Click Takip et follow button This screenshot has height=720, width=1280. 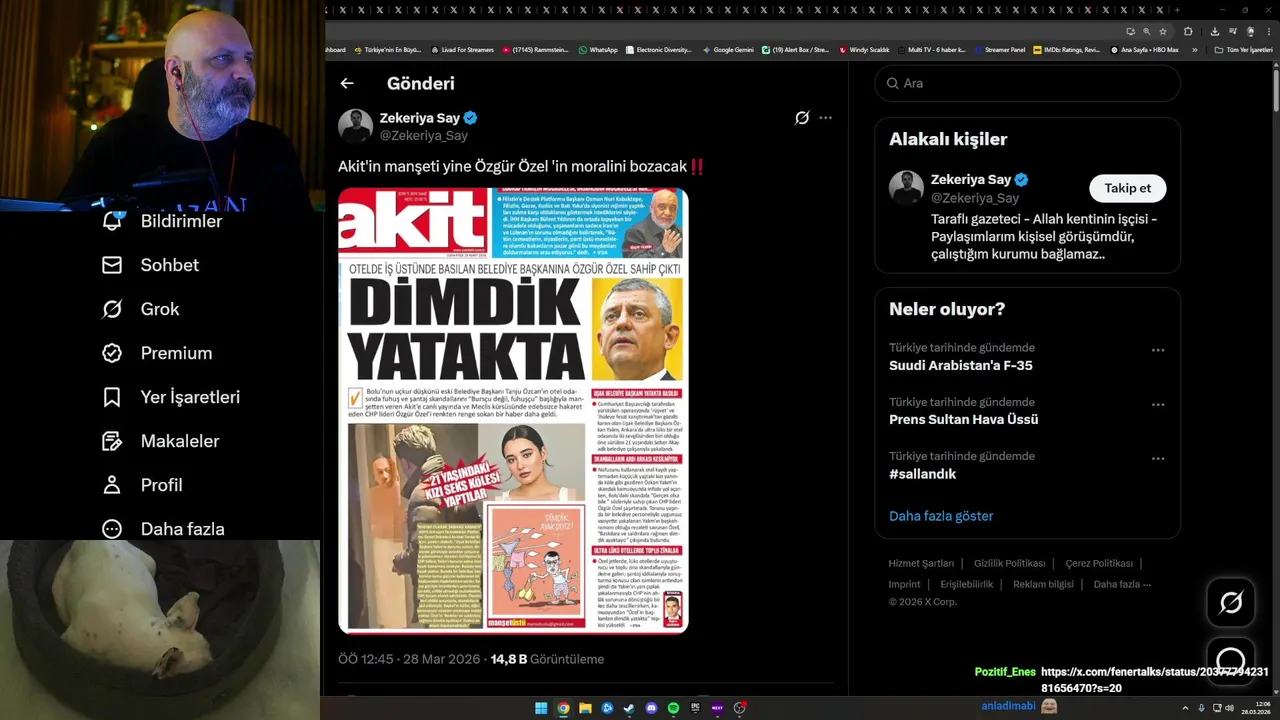(1128, 188)
